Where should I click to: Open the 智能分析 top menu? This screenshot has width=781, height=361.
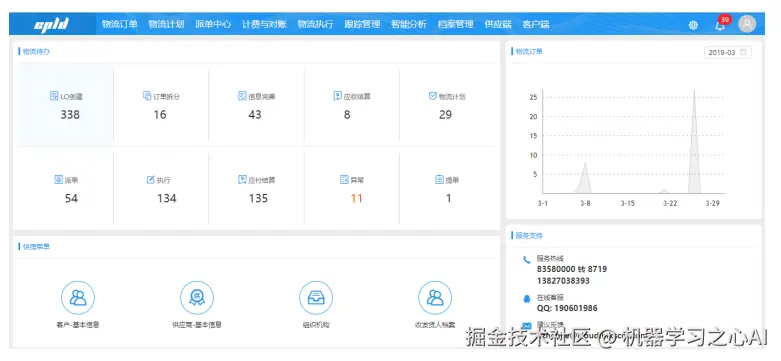pos(409,24)
